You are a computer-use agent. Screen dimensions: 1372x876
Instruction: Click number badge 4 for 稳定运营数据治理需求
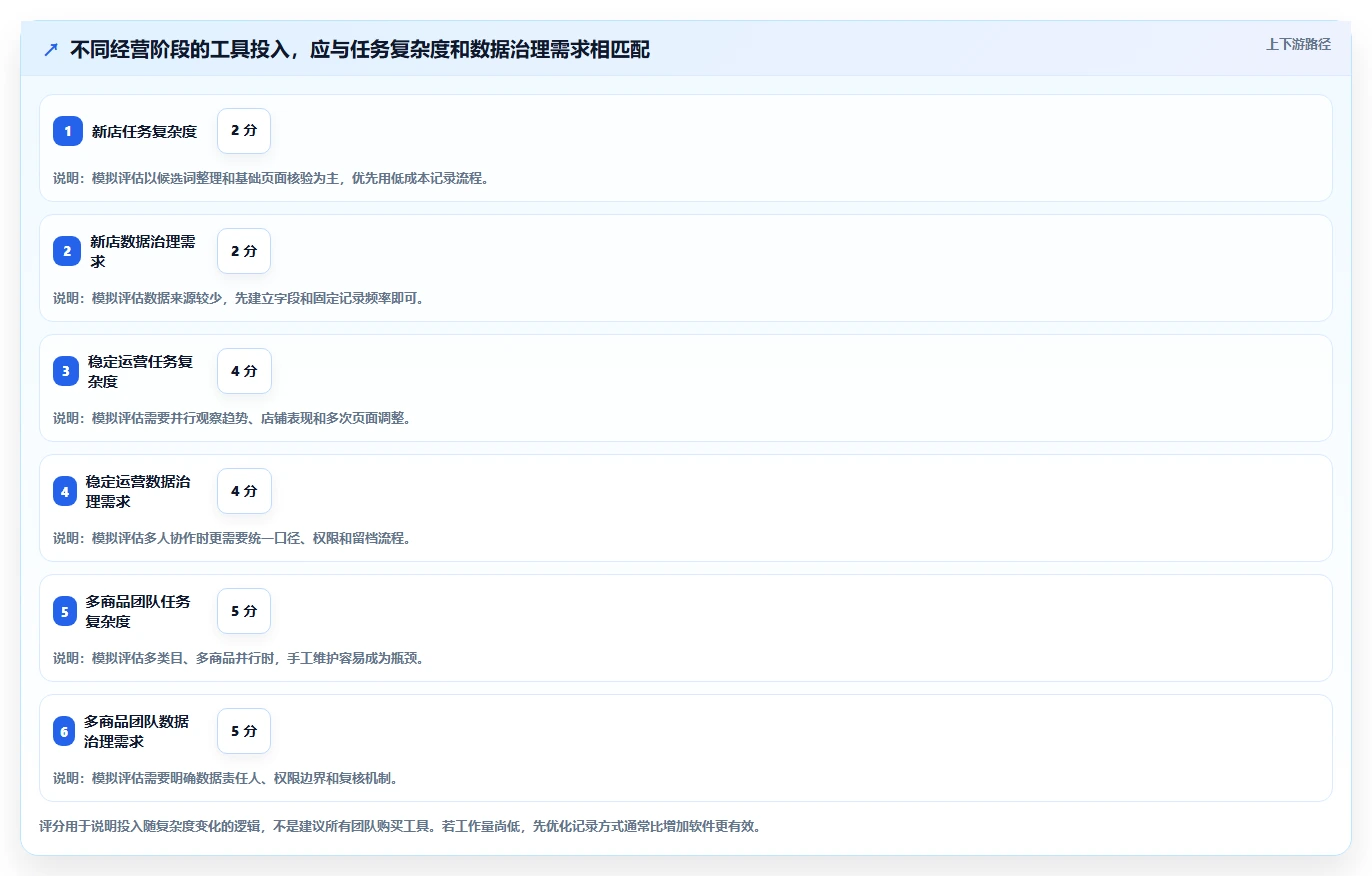point(65,491)
